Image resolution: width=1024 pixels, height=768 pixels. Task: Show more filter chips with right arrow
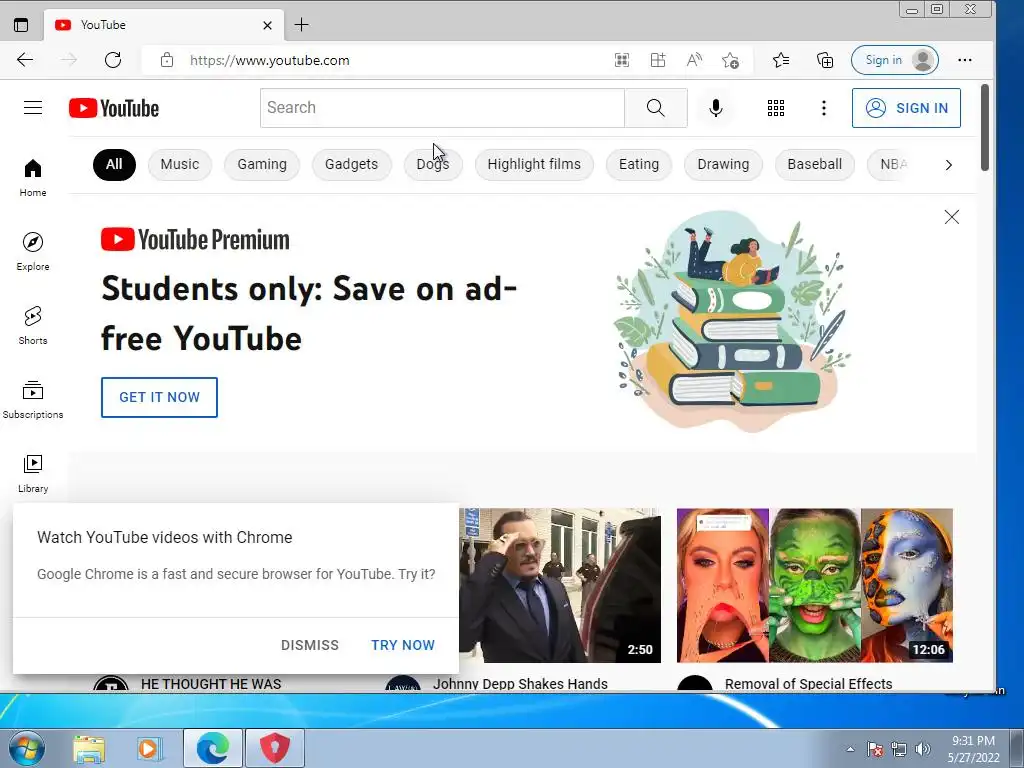(948, 165)
